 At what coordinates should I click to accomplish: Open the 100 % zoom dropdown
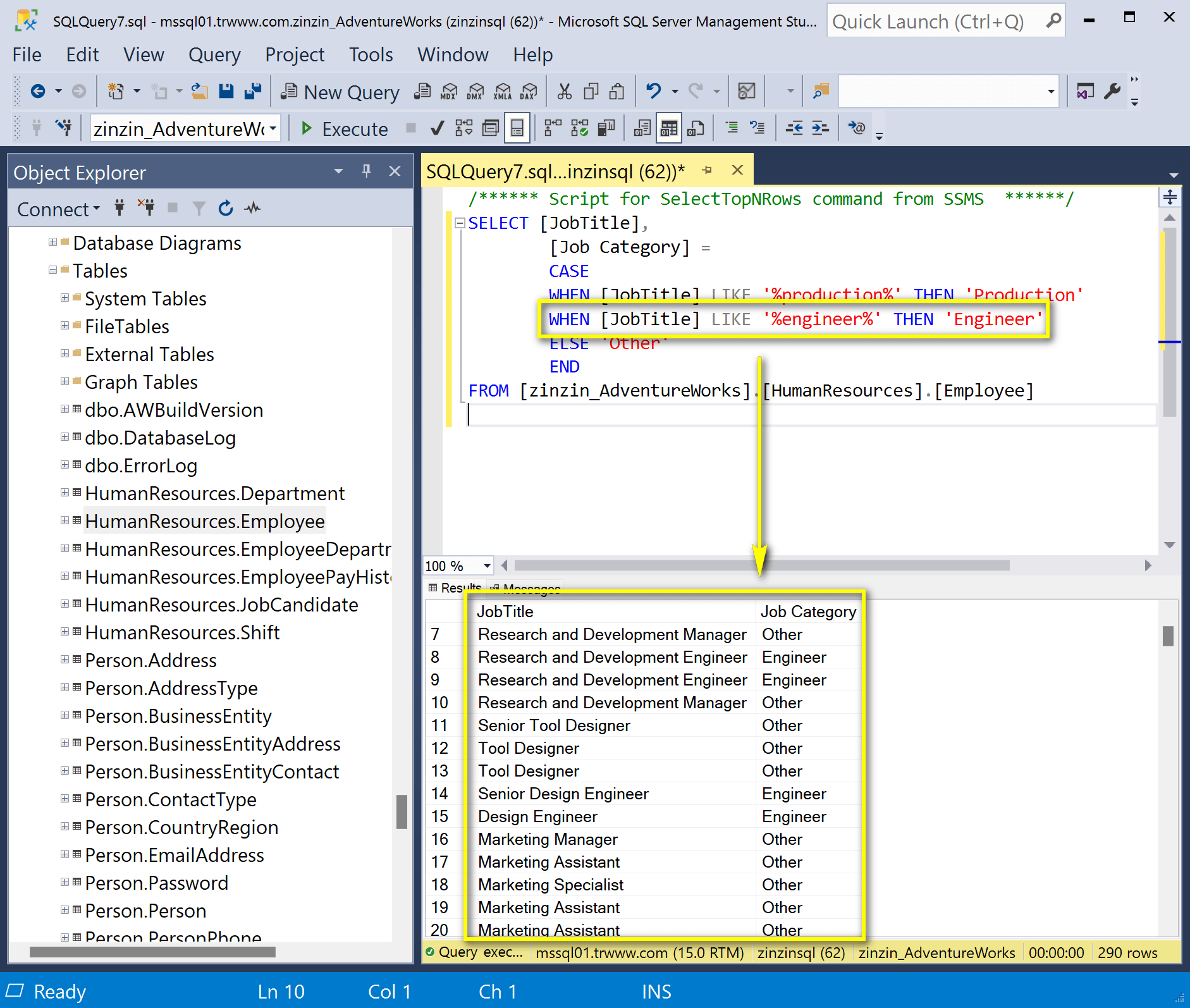[x=486, y=565]
